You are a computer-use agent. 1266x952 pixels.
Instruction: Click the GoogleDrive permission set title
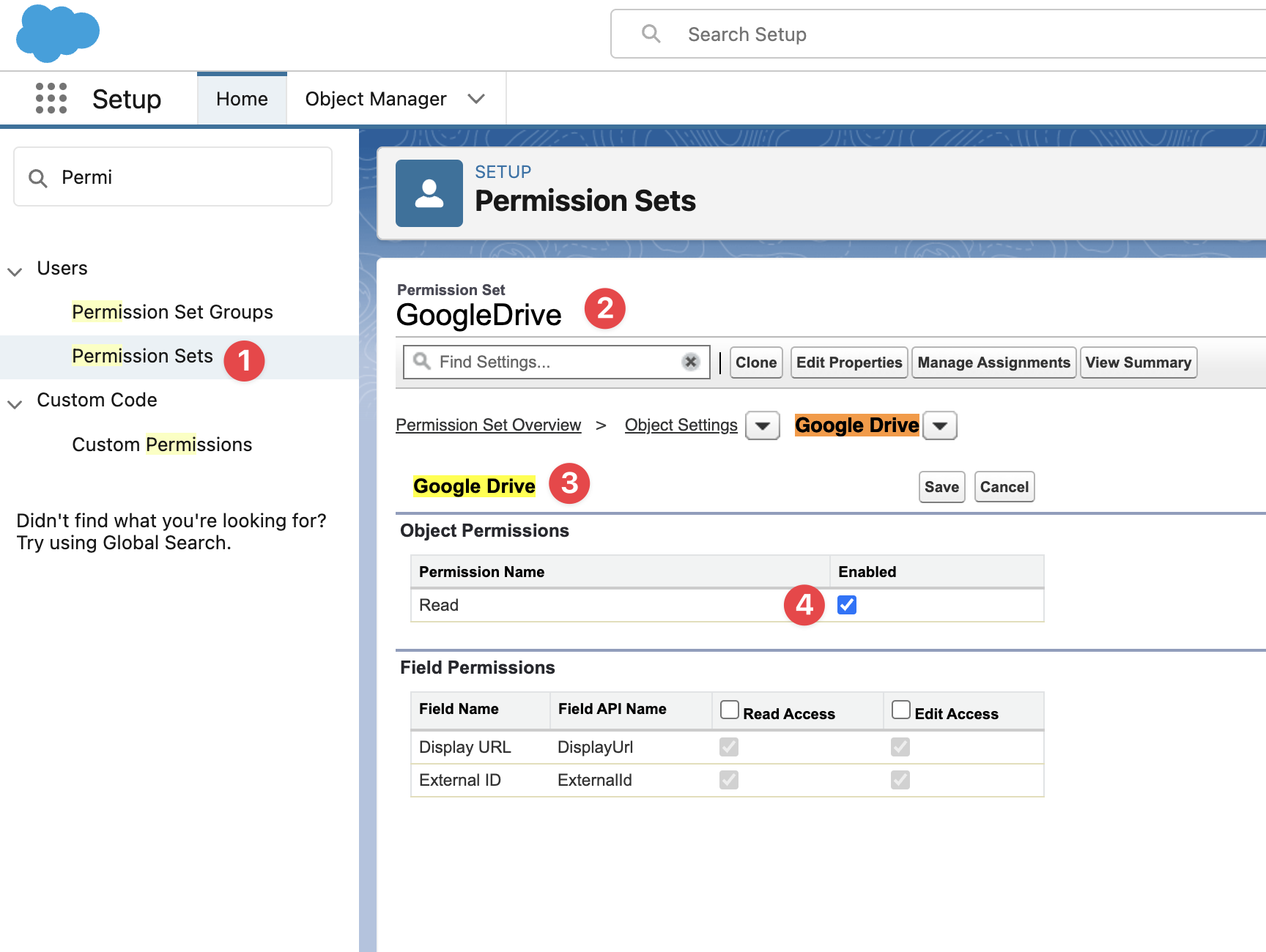[479, 315]
